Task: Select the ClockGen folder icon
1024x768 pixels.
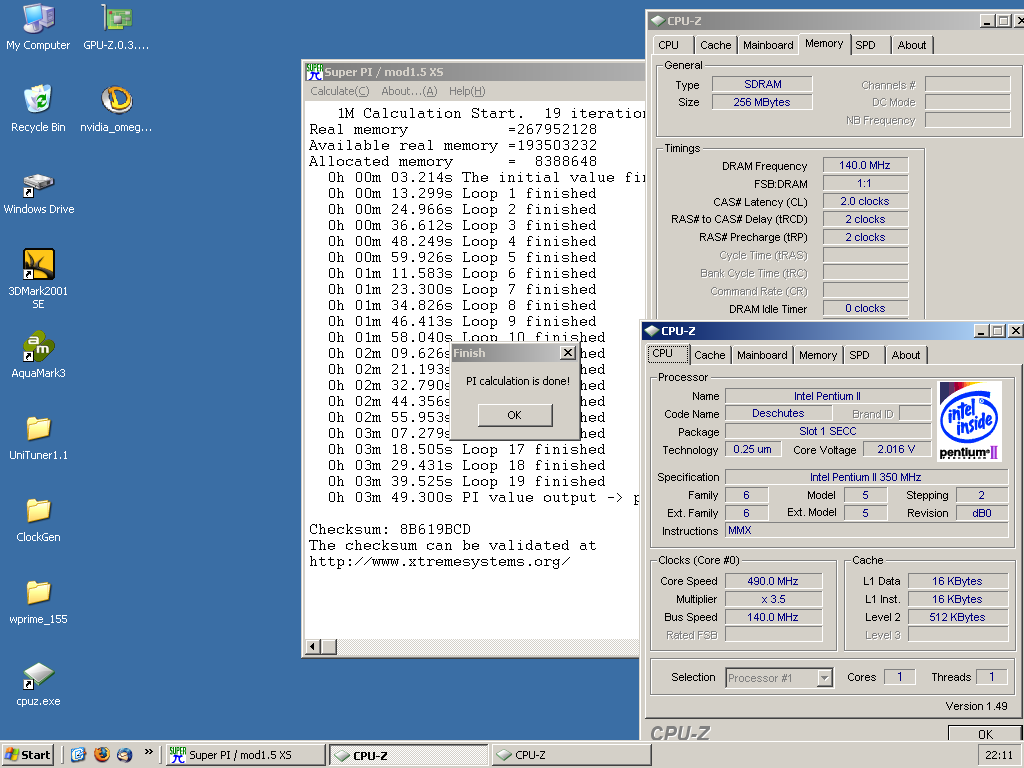Action: (x=39, y=520)
